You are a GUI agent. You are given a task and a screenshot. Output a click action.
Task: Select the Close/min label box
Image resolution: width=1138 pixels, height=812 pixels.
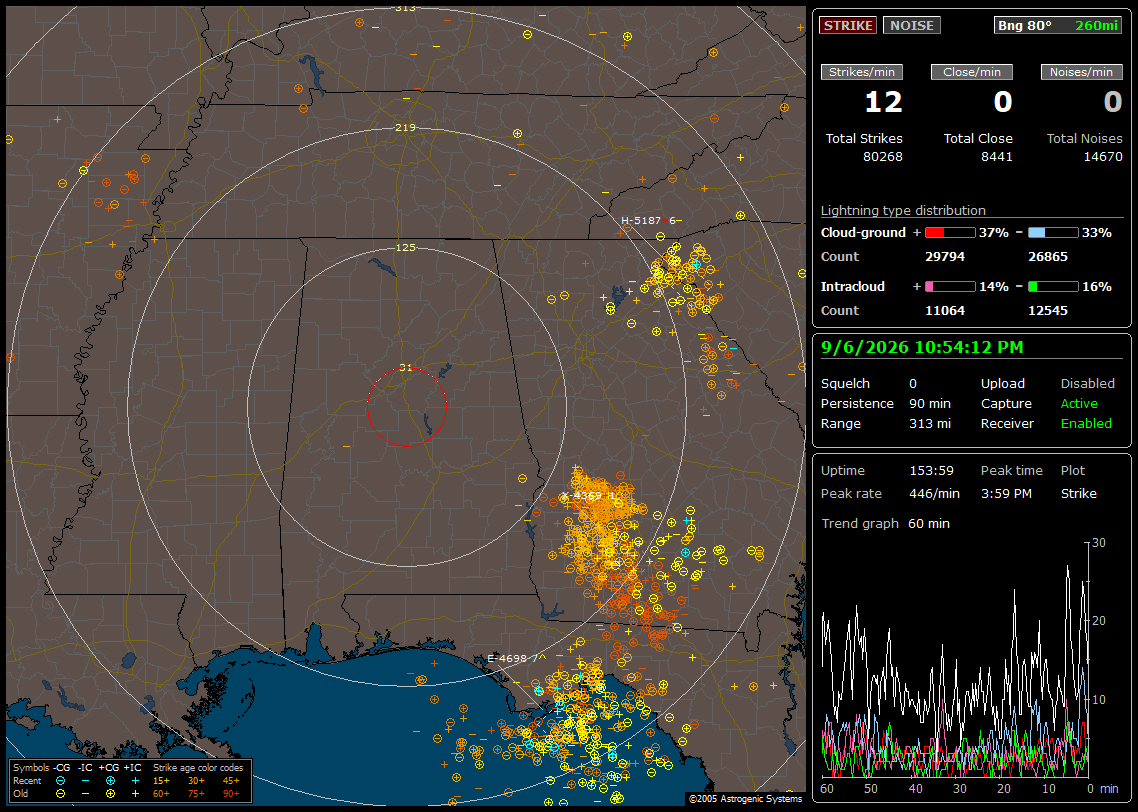[x=972, y=72]
